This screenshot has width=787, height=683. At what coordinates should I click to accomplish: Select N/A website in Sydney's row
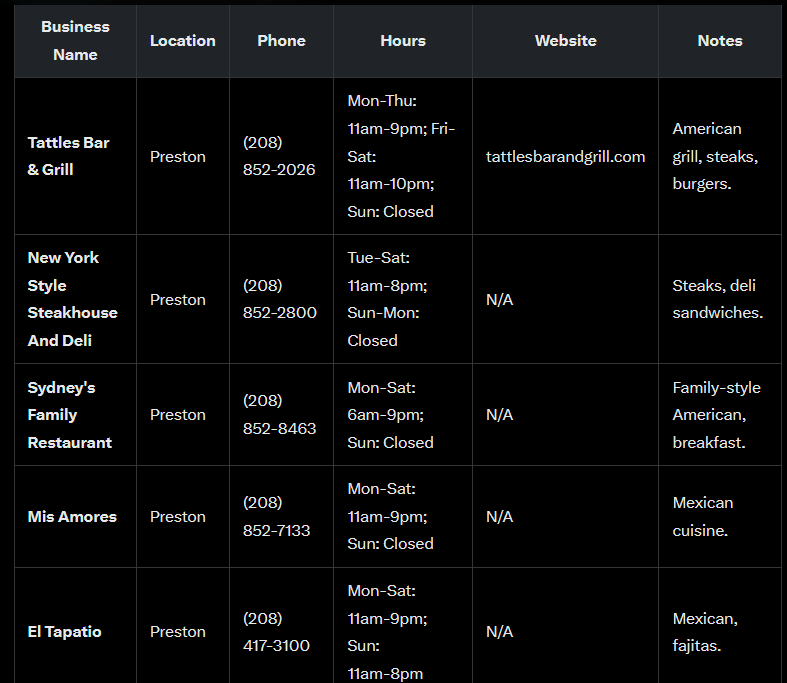click(499, 415)
